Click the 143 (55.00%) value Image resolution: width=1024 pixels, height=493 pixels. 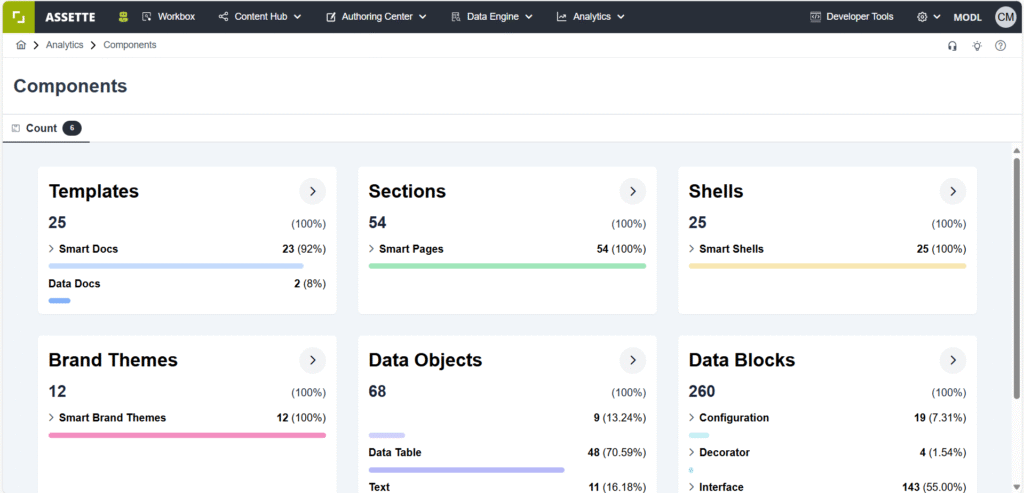click(934, 486)
